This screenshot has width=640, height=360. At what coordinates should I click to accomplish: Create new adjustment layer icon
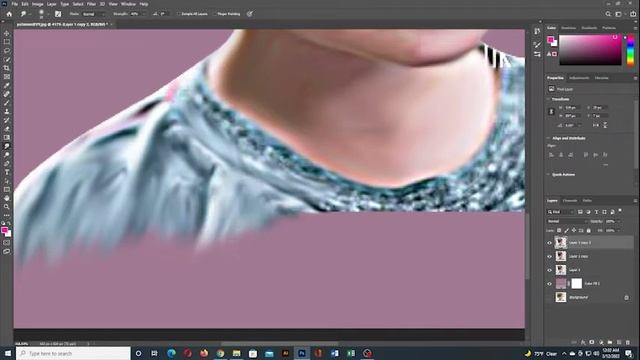pos(601,342)
